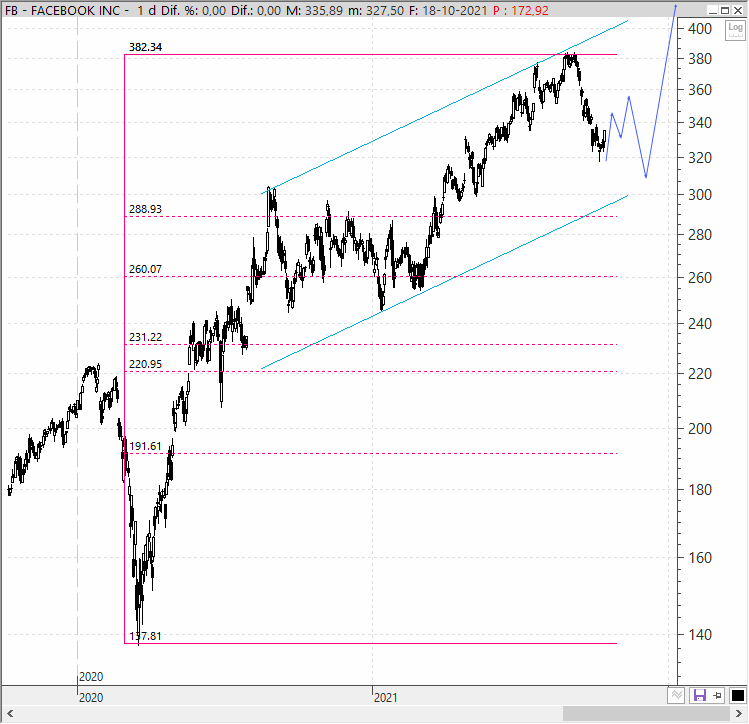Screen dimensions: 749x724
Task: Minimize the FB chart window
Action: [x=712, y=10]
